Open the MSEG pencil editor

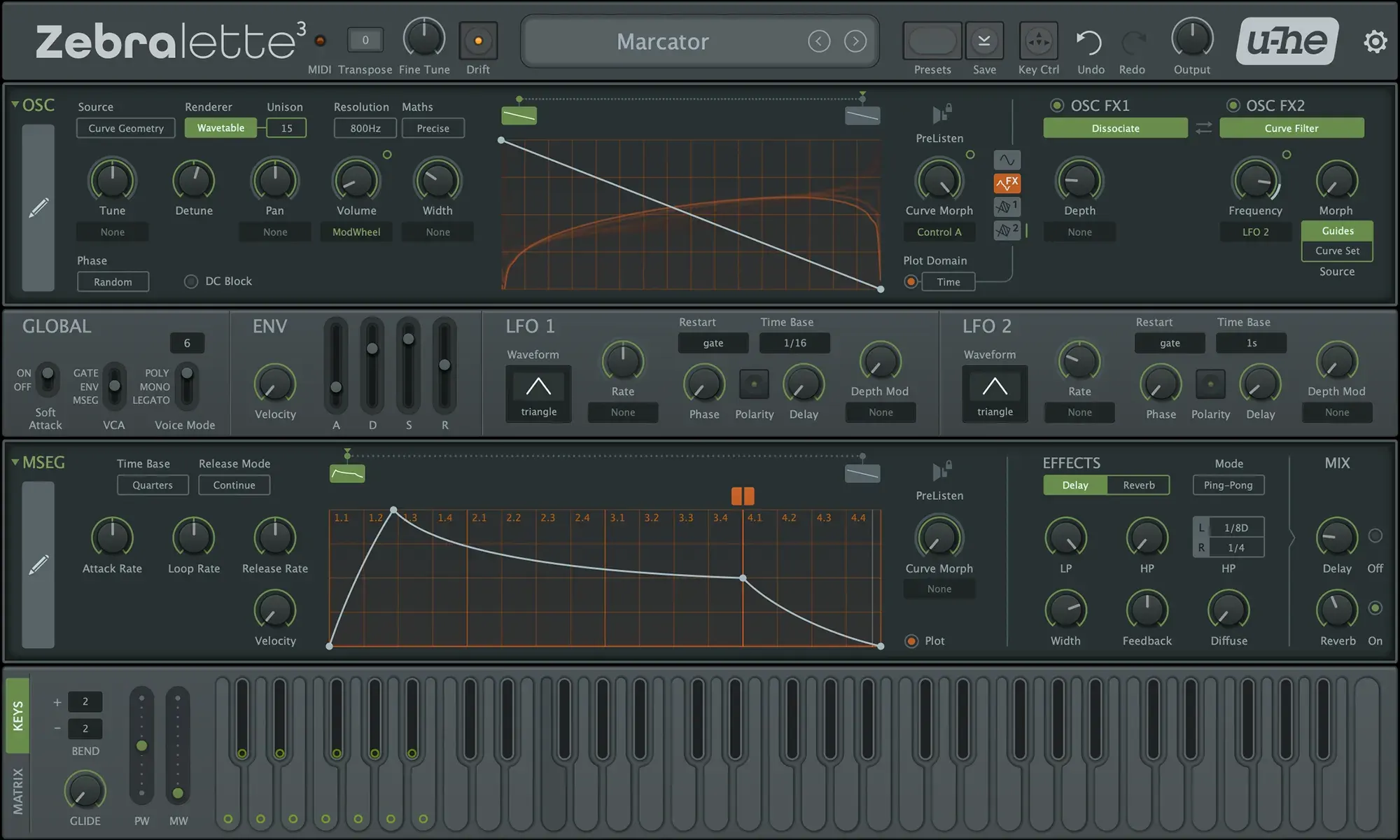(38, 564)
